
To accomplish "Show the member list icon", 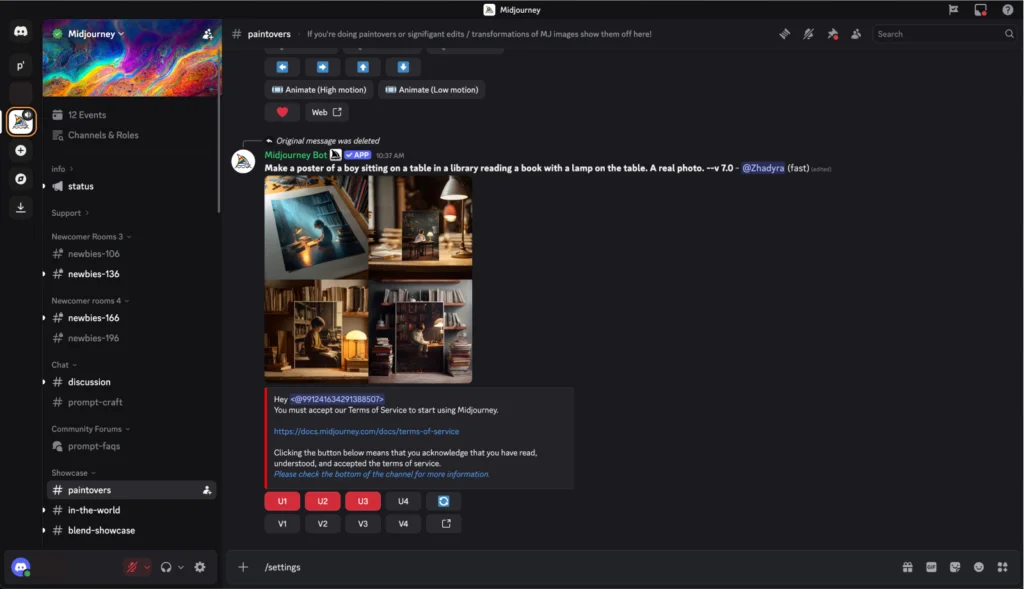I will click(857, 34).
